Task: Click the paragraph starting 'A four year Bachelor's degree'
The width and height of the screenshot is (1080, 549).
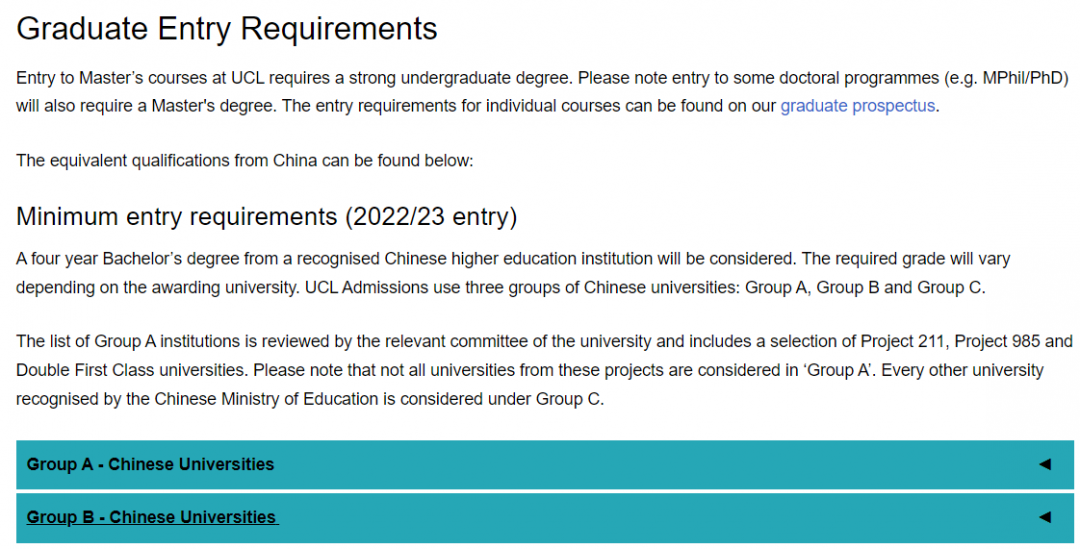Action: (513, 273)
